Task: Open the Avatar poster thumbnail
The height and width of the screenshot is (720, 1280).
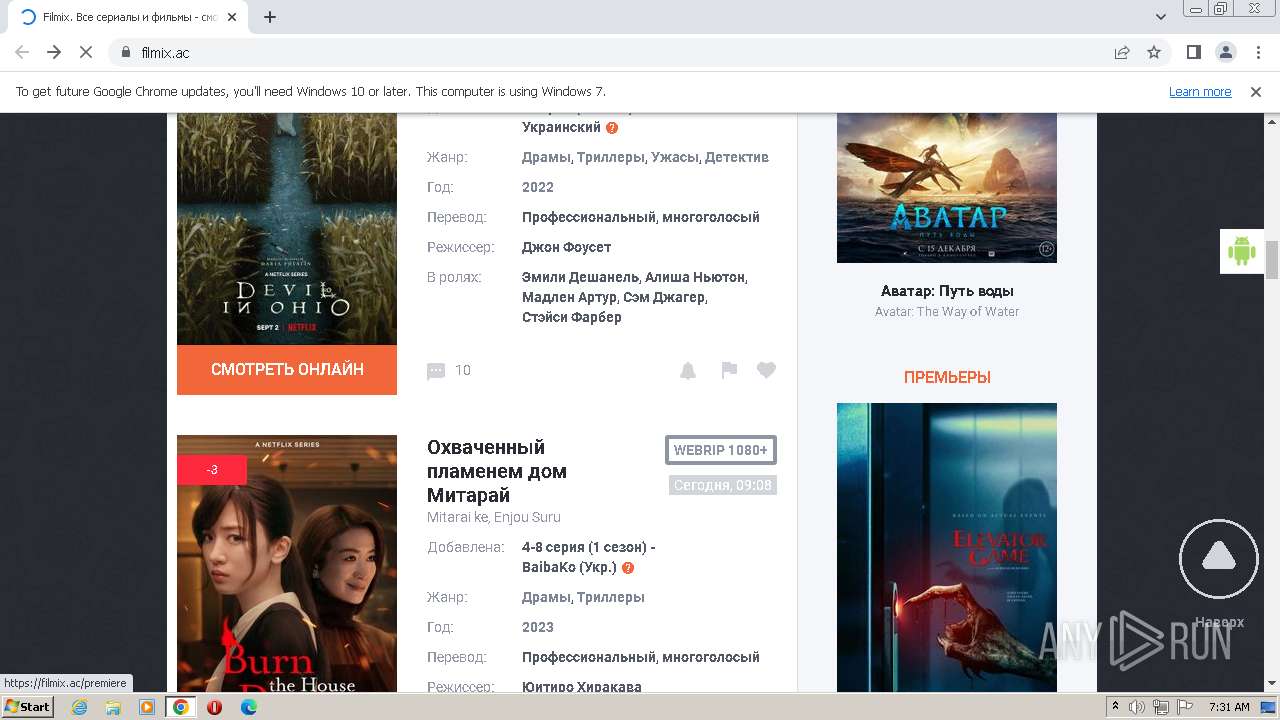Action: tap(947, 188)
